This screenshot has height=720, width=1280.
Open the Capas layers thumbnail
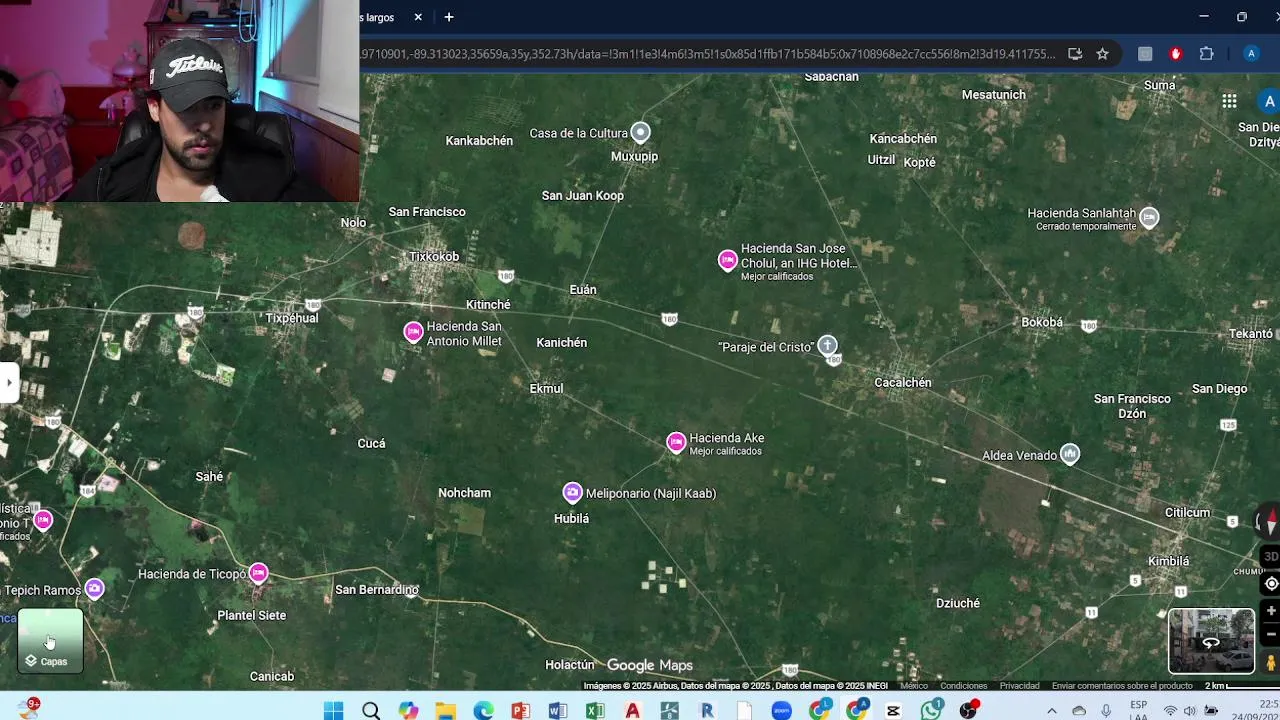[50, 641]
